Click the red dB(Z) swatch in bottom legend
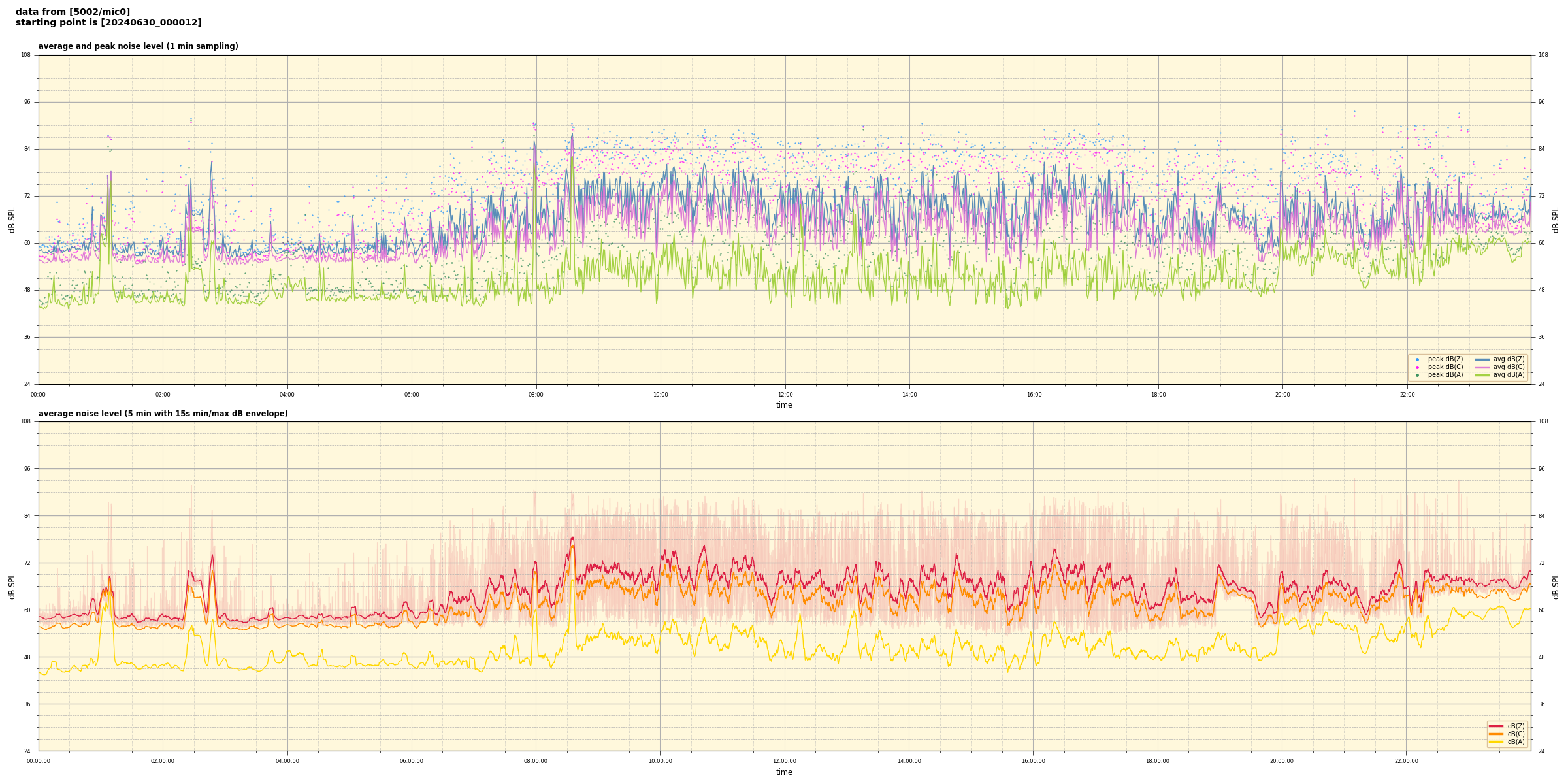 pos(1495,726)
